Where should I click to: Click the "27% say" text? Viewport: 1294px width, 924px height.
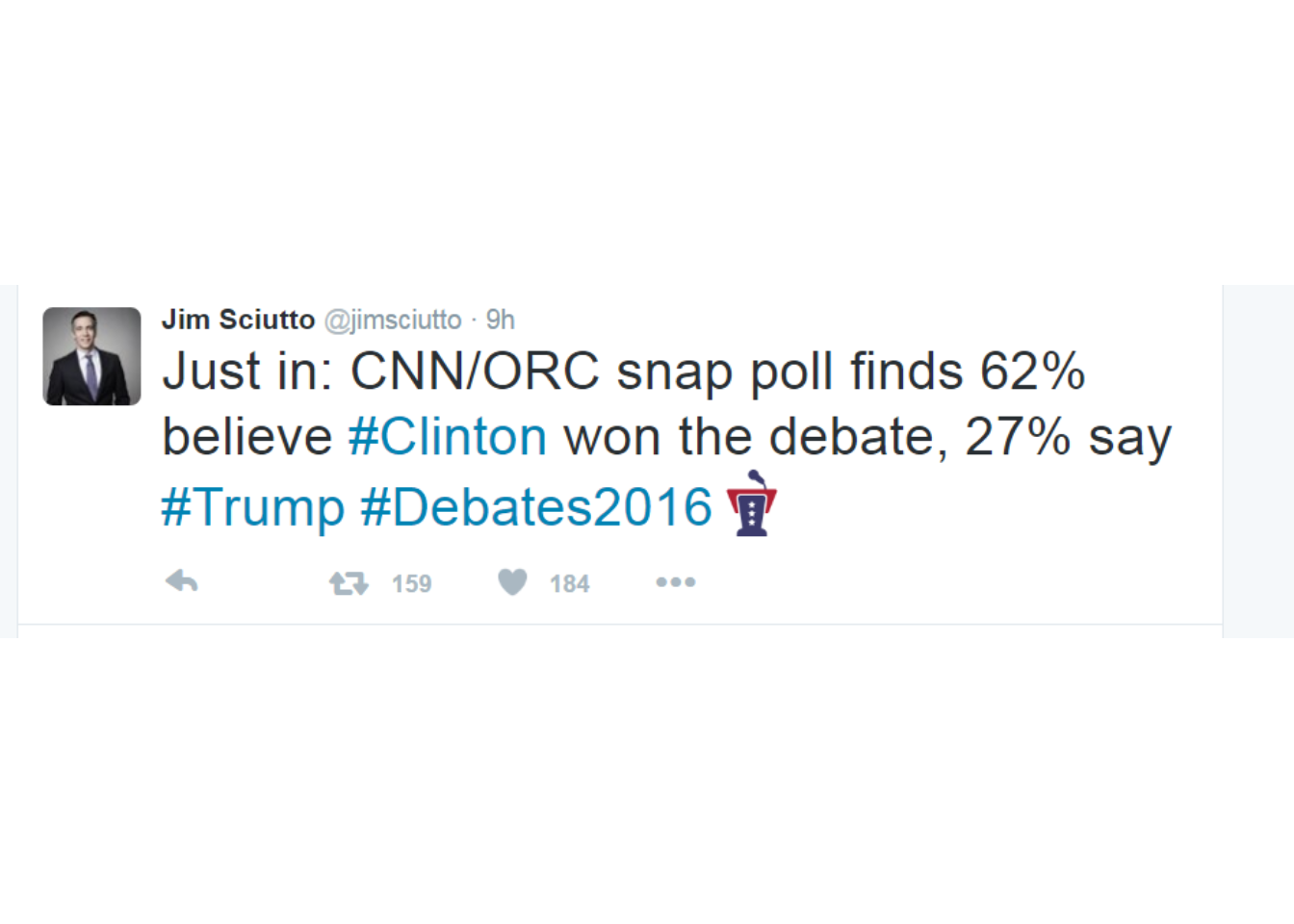[1068, 437]
